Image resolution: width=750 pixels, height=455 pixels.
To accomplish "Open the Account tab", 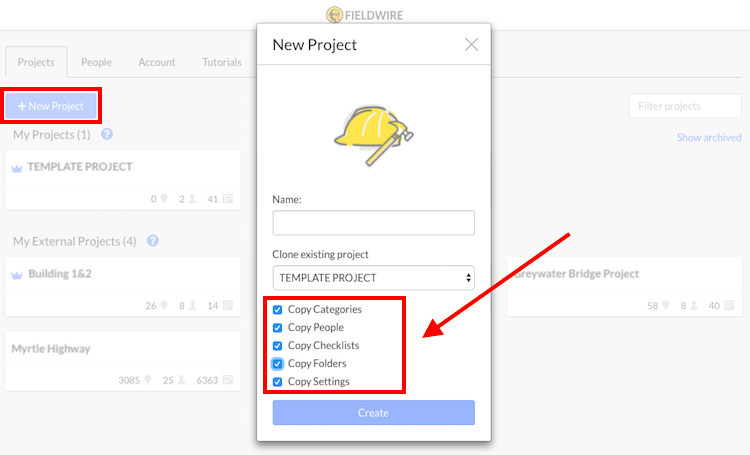I will [157, 62].
